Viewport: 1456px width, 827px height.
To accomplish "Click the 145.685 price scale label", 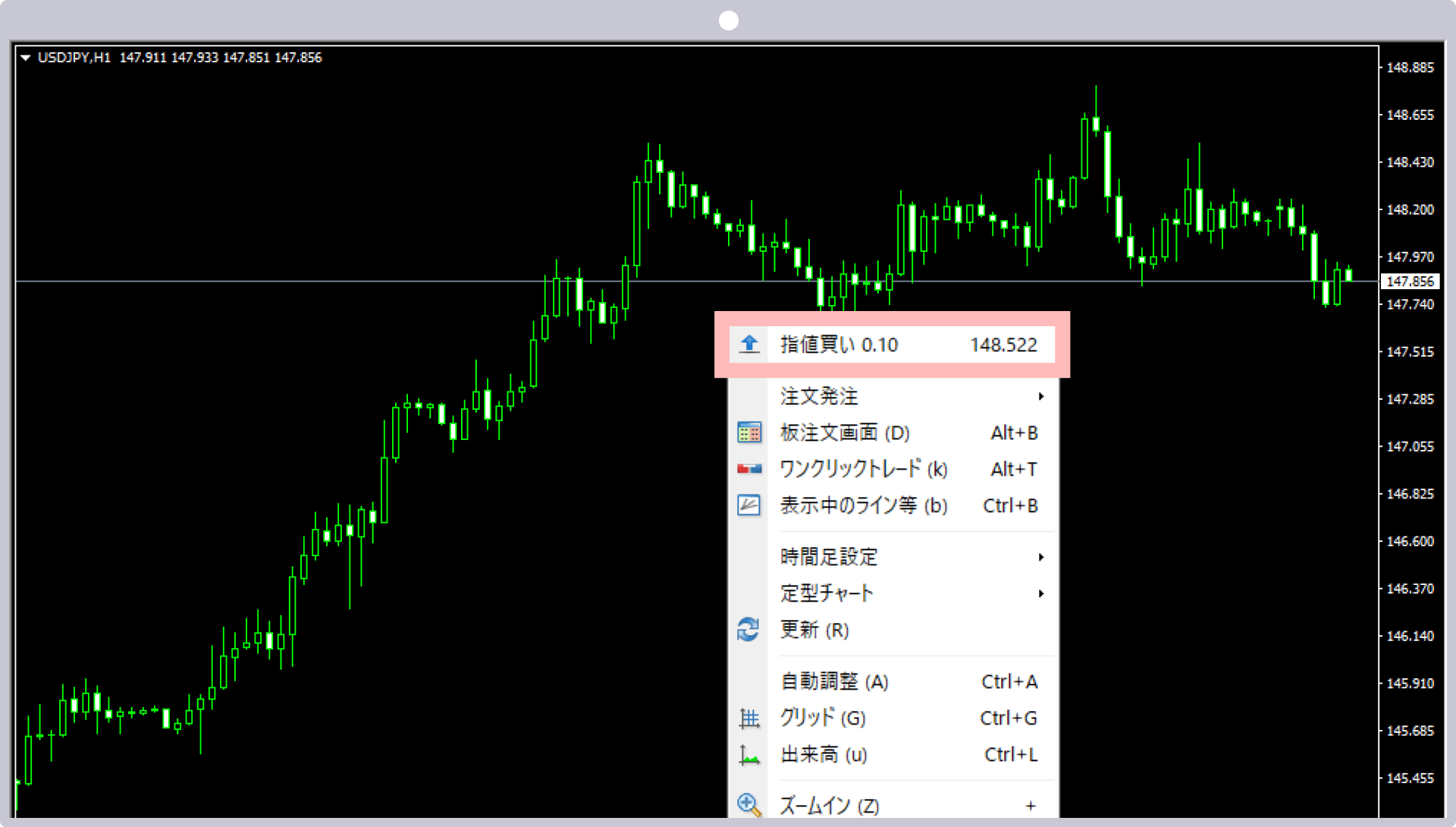I will pos(1410,731).
